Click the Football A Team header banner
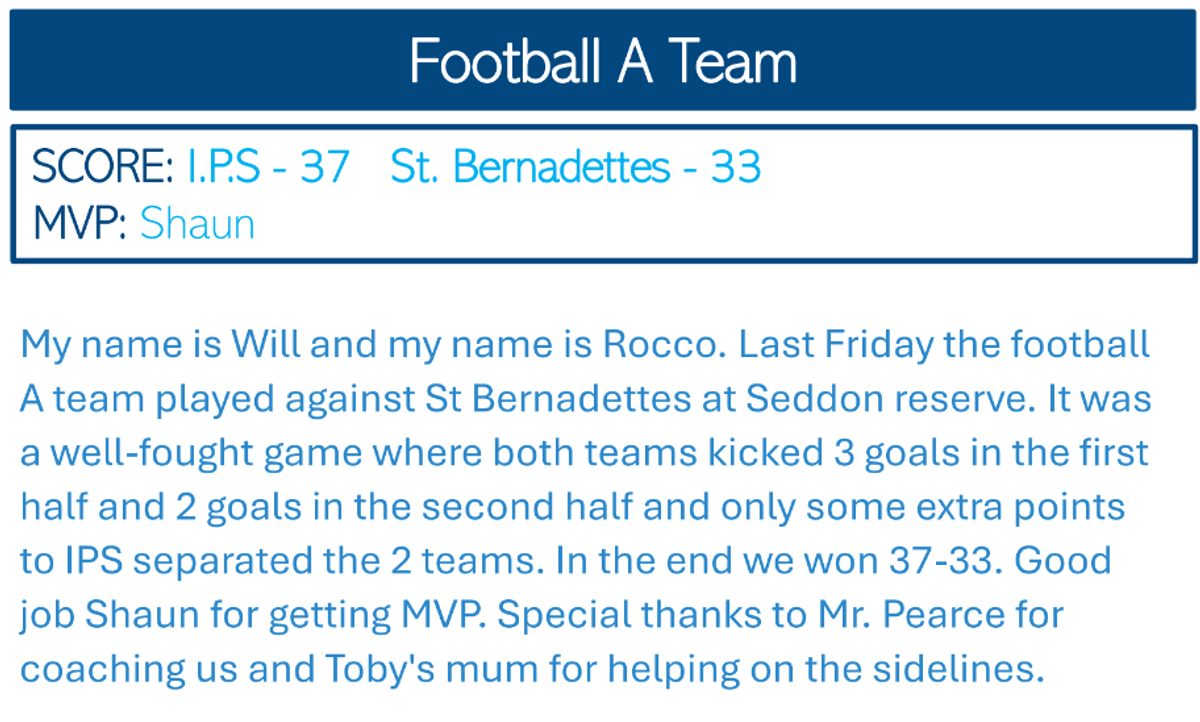Viewport: 1200px width, 722px height. 603,61
